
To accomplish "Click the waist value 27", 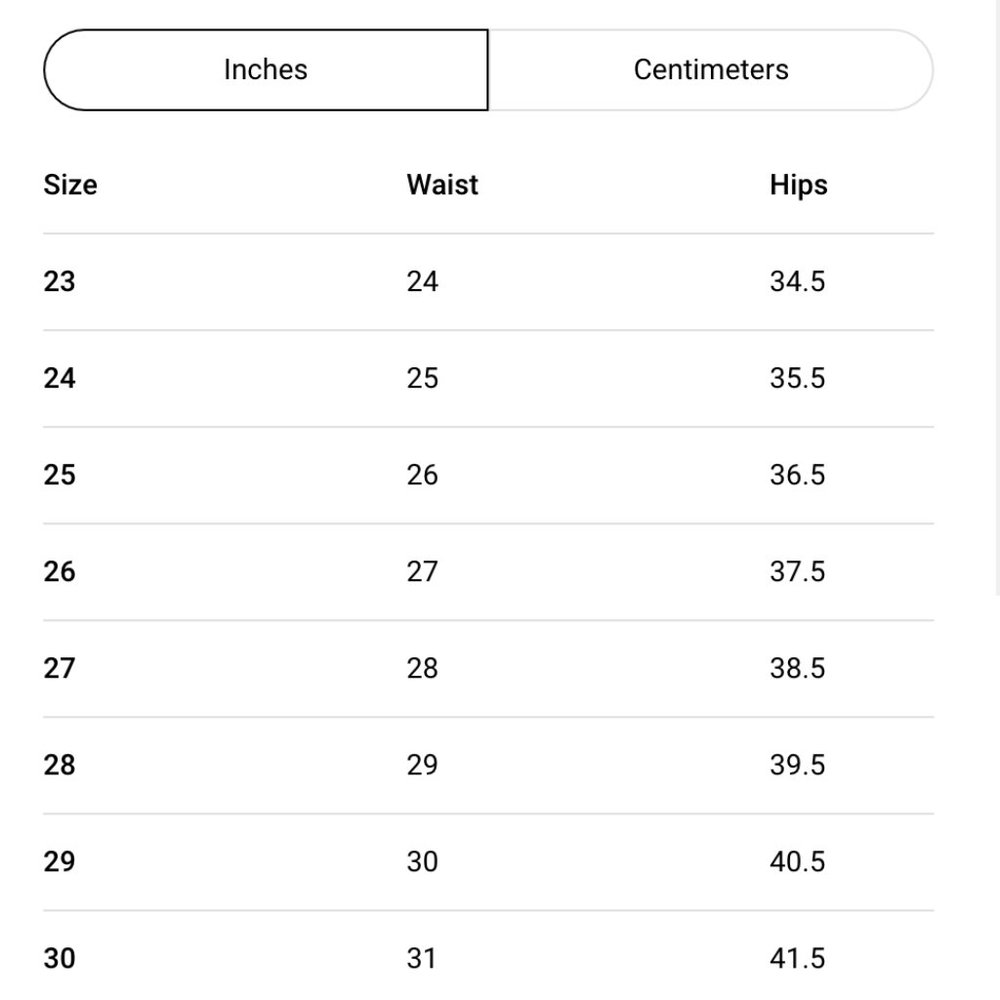I will (422, 571).
